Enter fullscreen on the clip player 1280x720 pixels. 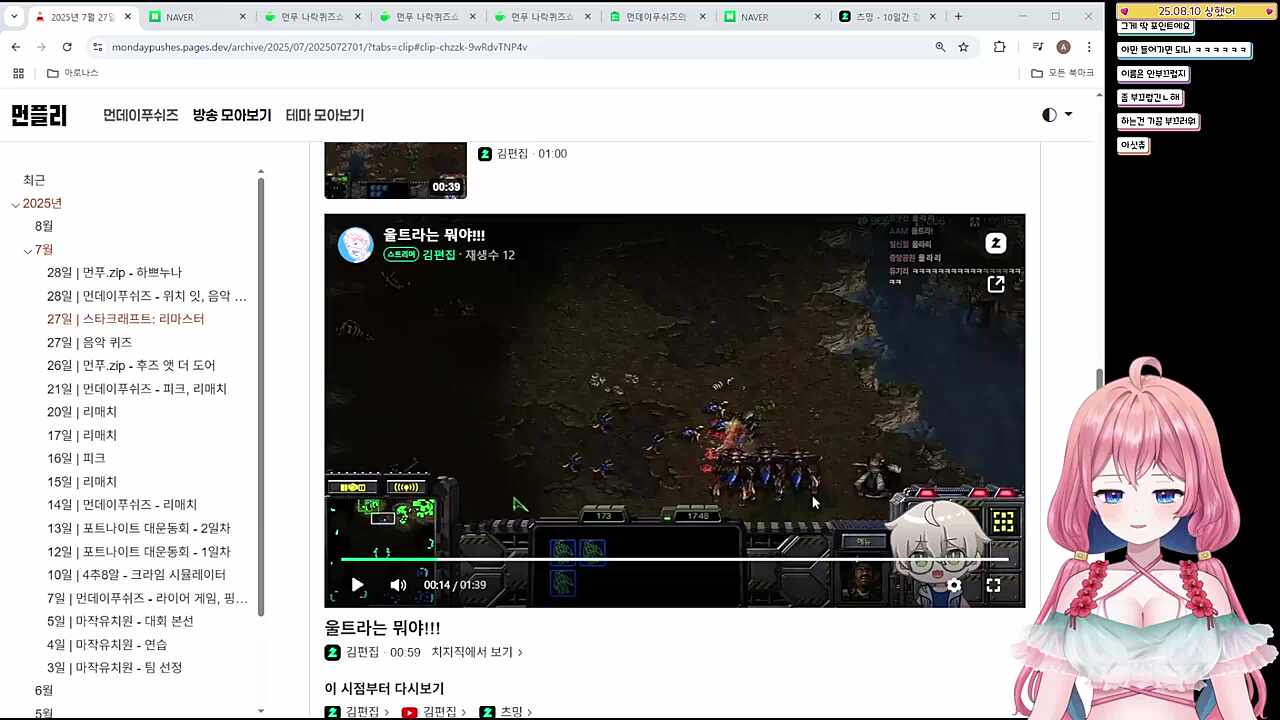point(993,586)
